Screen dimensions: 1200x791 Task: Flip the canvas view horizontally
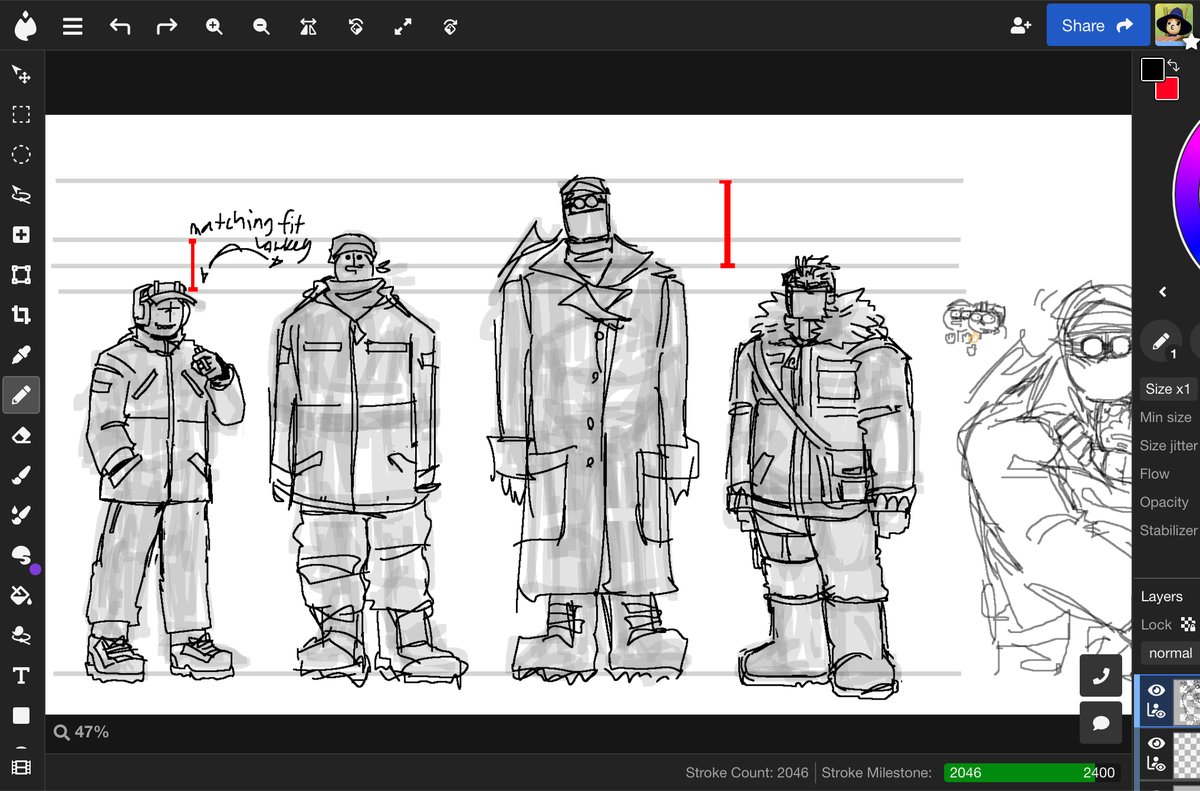tap(308, 27)
